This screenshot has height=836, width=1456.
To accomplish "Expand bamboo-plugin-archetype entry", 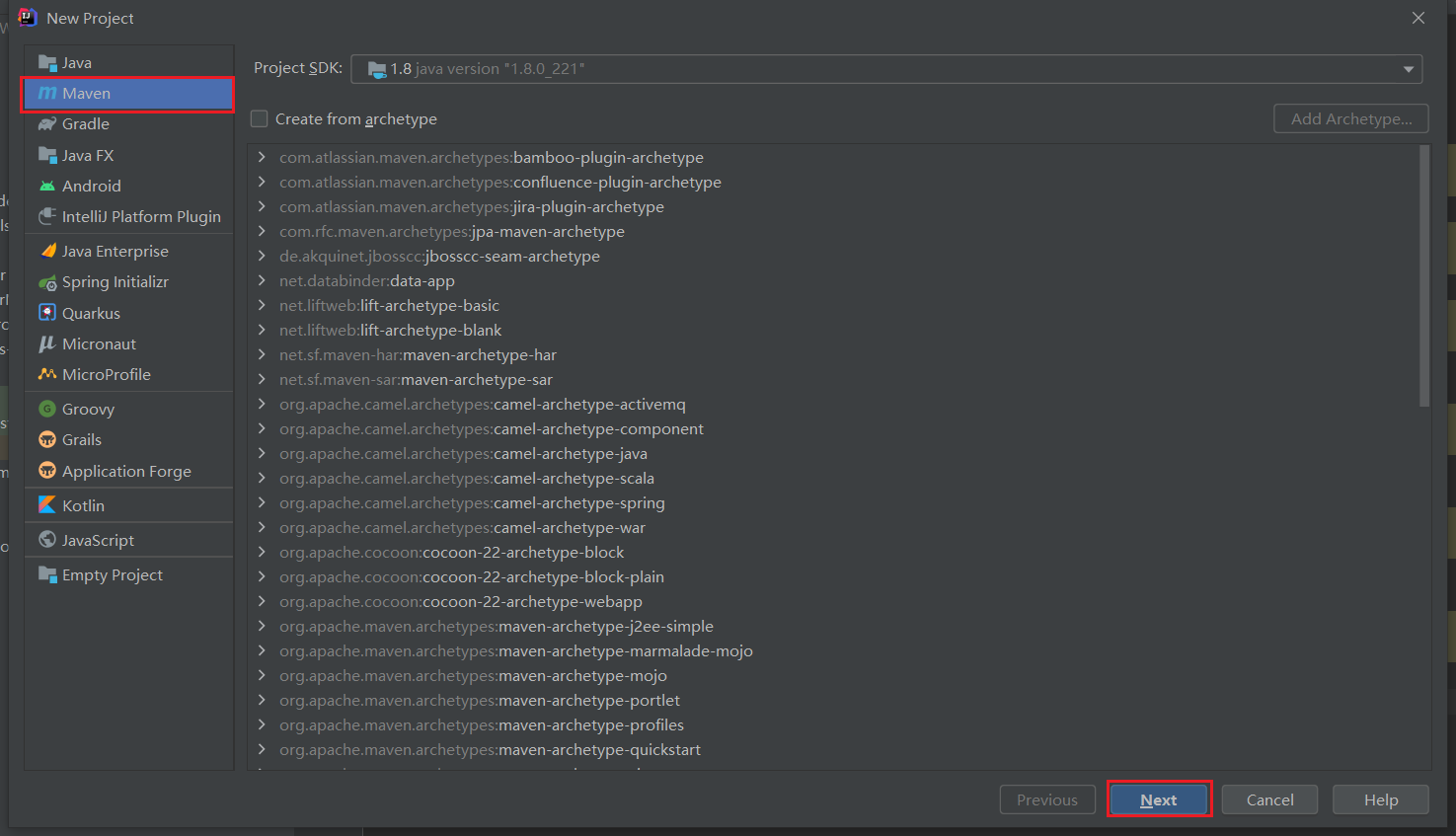I will (262, 157).
